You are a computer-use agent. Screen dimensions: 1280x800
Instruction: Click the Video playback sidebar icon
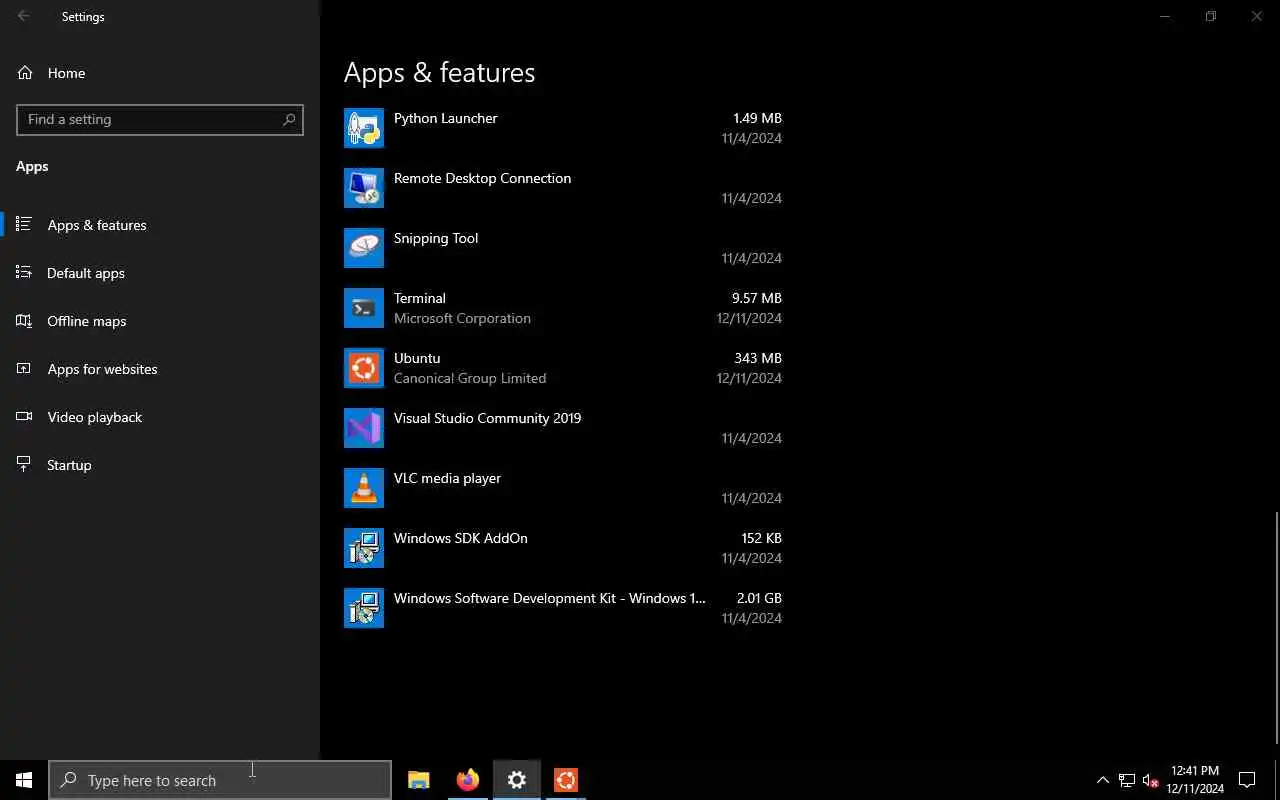[x=24, y=417]
